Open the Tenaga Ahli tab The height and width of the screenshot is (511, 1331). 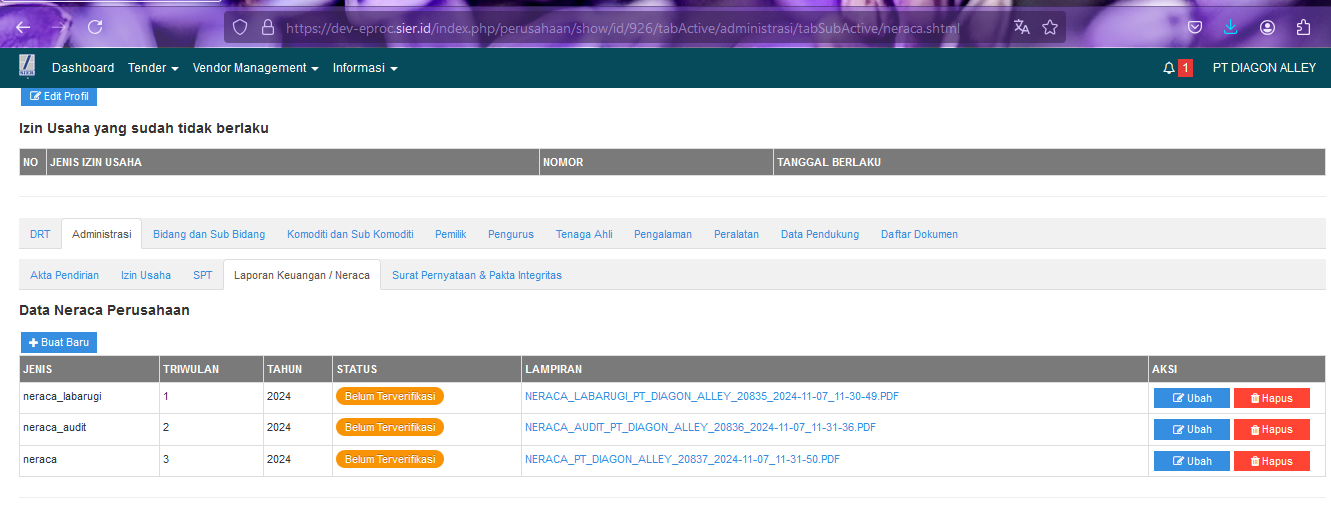(x=584, y=234)
